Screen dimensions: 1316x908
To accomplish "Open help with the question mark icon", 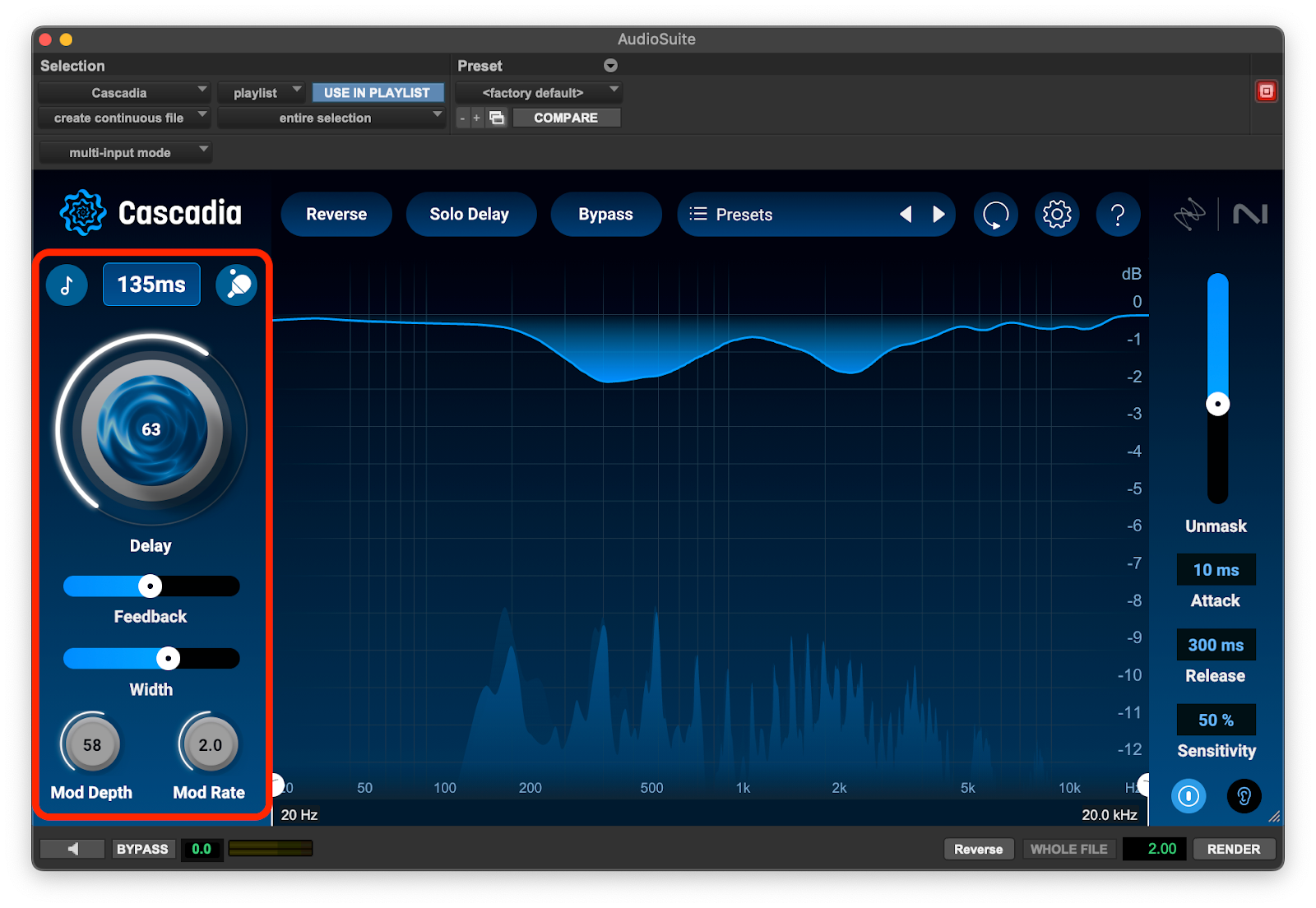I will click(x=1118, y=215).
